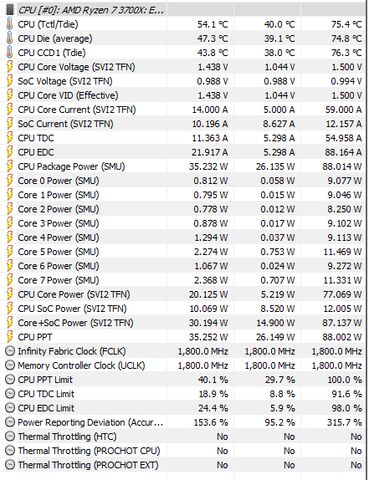Collapse the AMD Ryzen 7 3700X sensor group
369x480 pixels.
[10, 10]
